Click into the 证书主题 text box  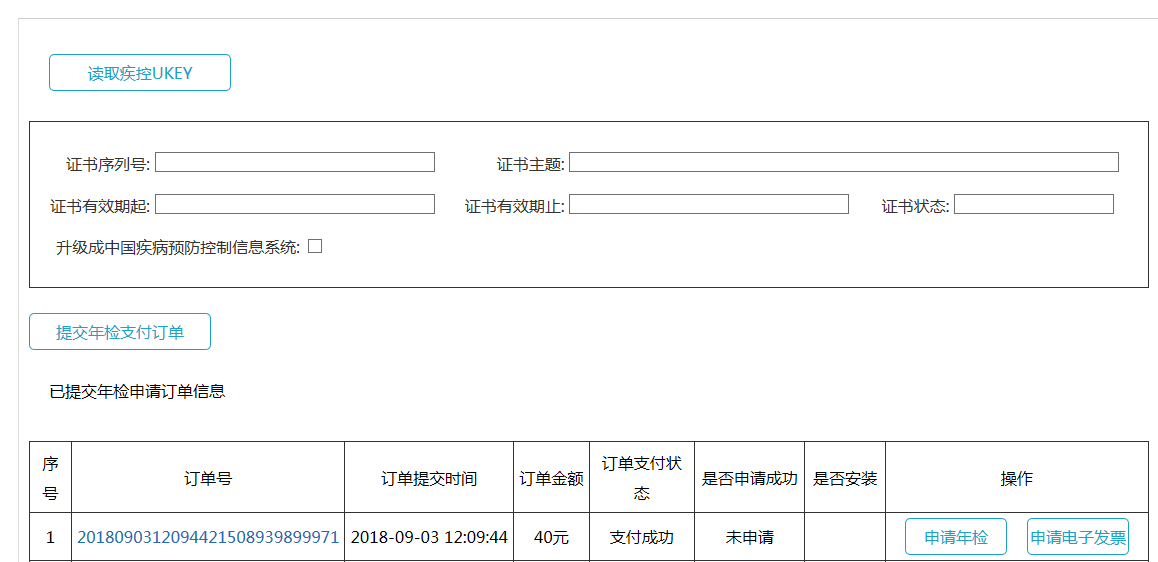[x=843, y=162]
